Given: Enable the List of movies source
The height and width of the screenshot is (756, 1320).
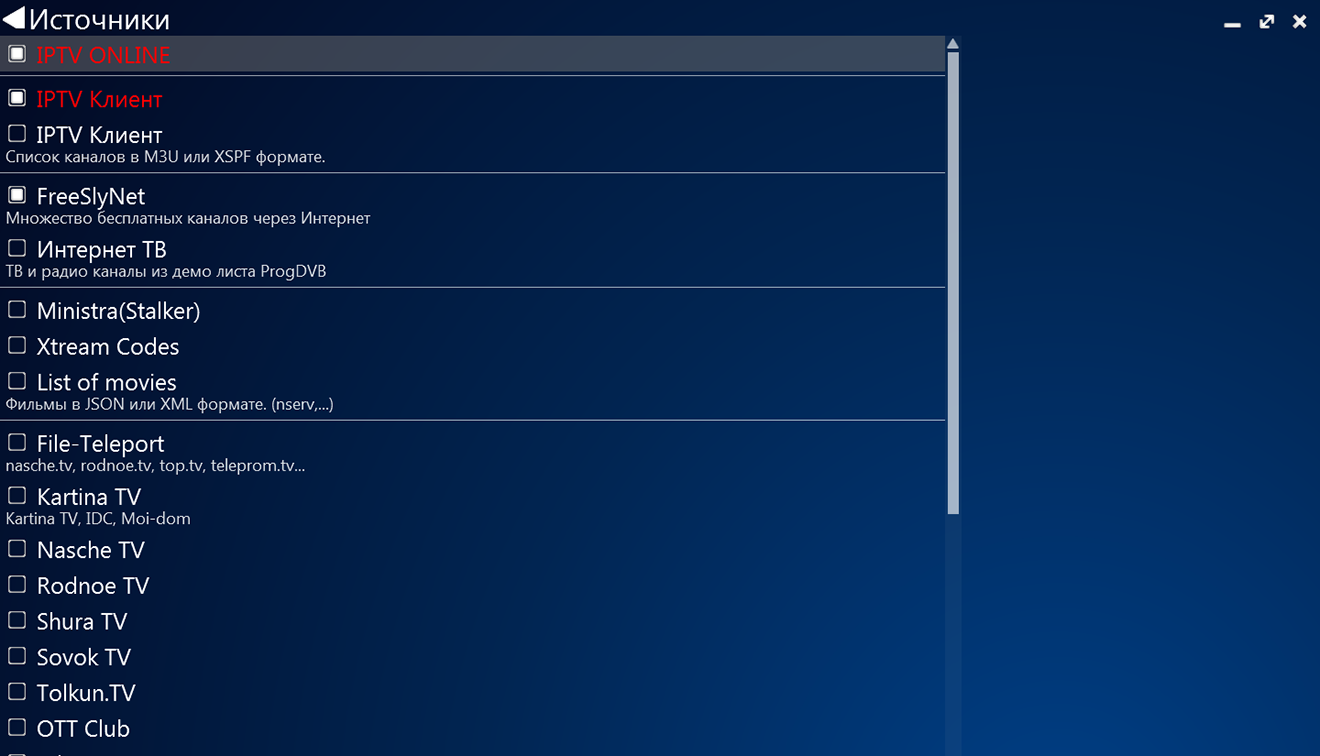Looking at the screenshot, I should click(x=17, y=381).
